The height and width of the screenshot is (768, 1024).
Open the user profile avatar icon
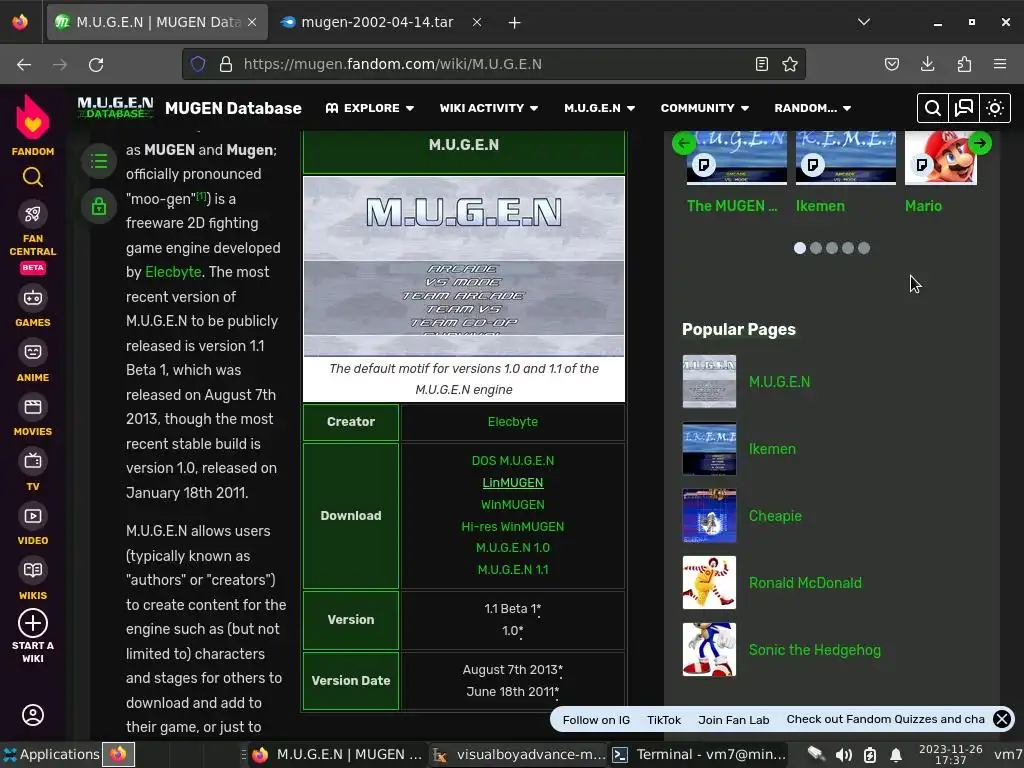click(x=33, y=714)
